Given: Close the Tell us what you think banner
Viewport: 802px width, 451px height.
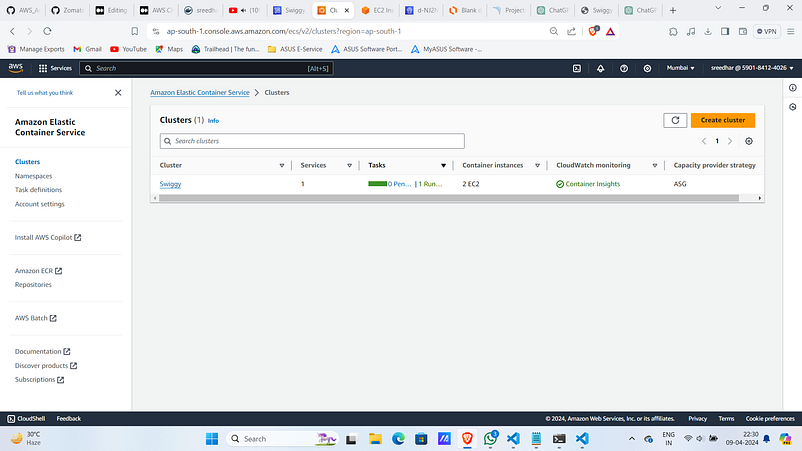Looking at the screenshot, I should pyautogui.click(x=118, y=93).
